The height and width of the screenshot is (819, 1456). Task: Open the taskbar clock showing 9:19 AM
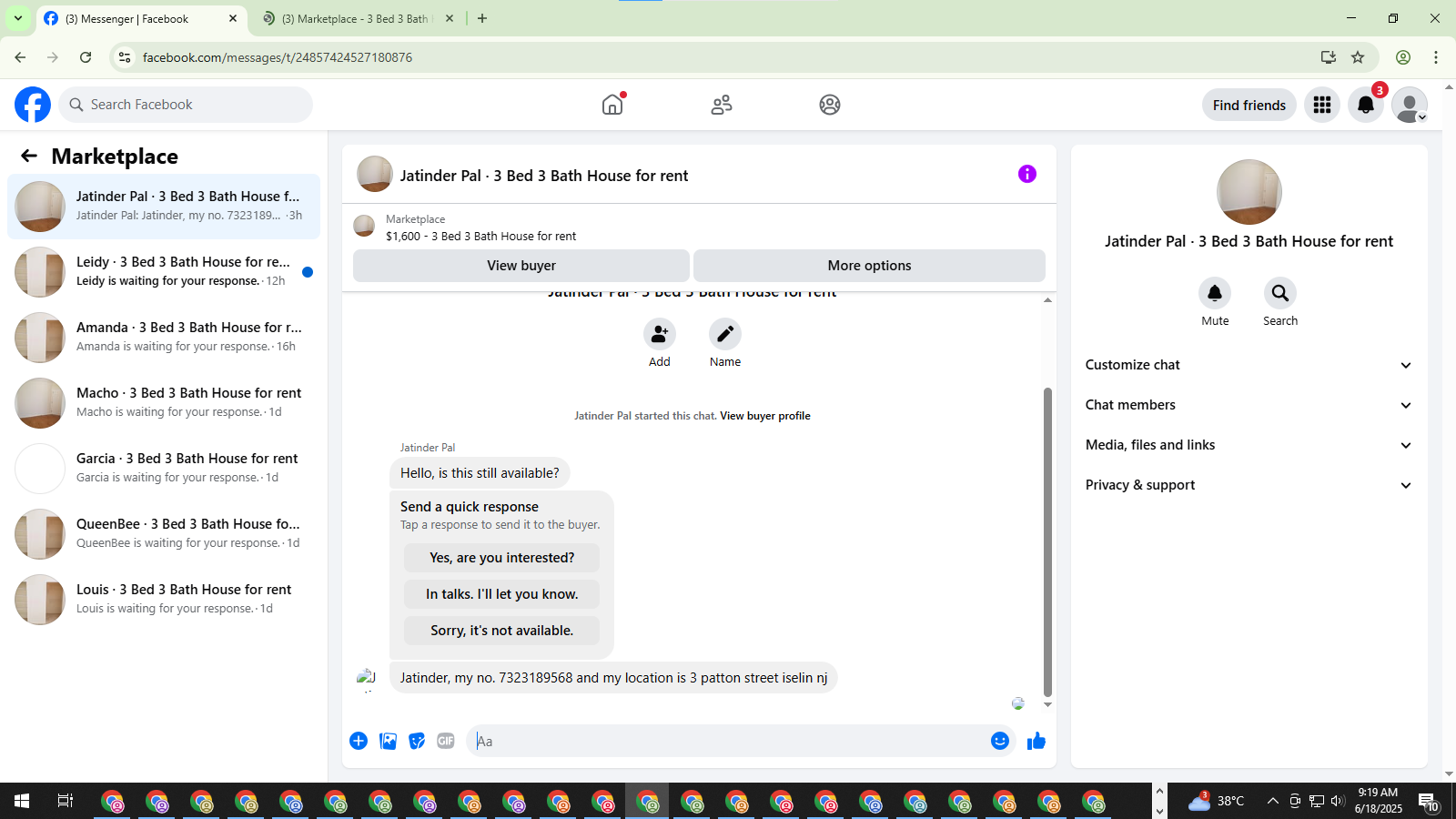point(1378,801)
